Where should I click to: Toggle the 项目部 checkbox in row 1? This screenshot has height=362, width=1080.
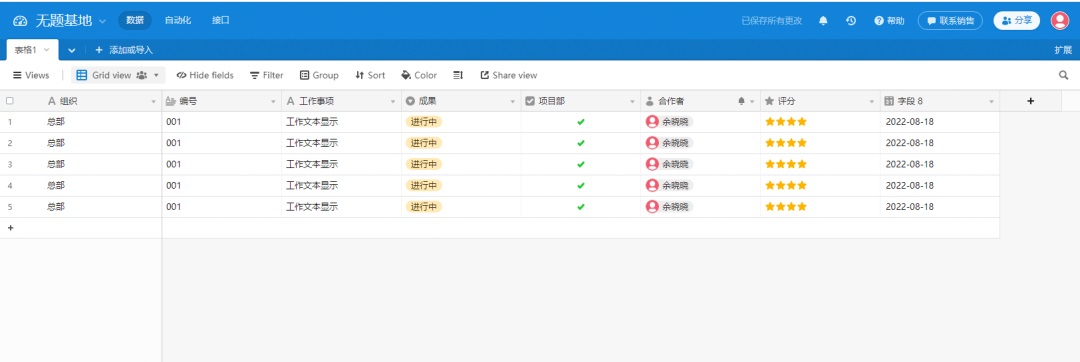pos(581,122)
